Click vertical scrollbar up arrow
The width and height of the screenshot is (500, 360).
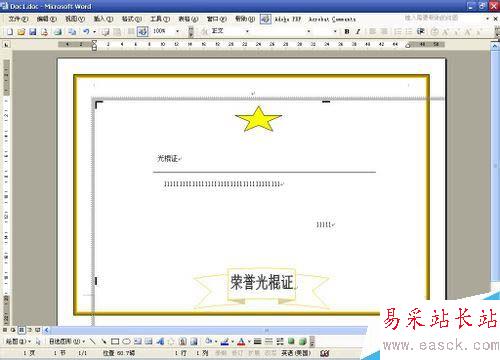[x=495, y=47]
